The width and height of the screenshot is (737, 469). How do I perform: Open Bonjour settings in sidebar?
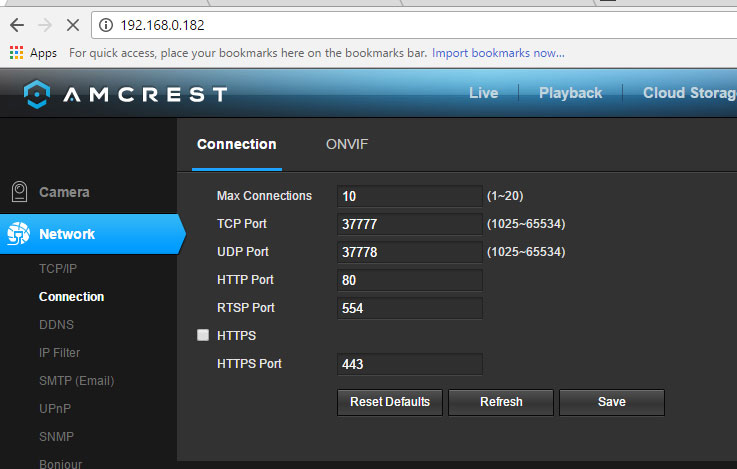61,464
